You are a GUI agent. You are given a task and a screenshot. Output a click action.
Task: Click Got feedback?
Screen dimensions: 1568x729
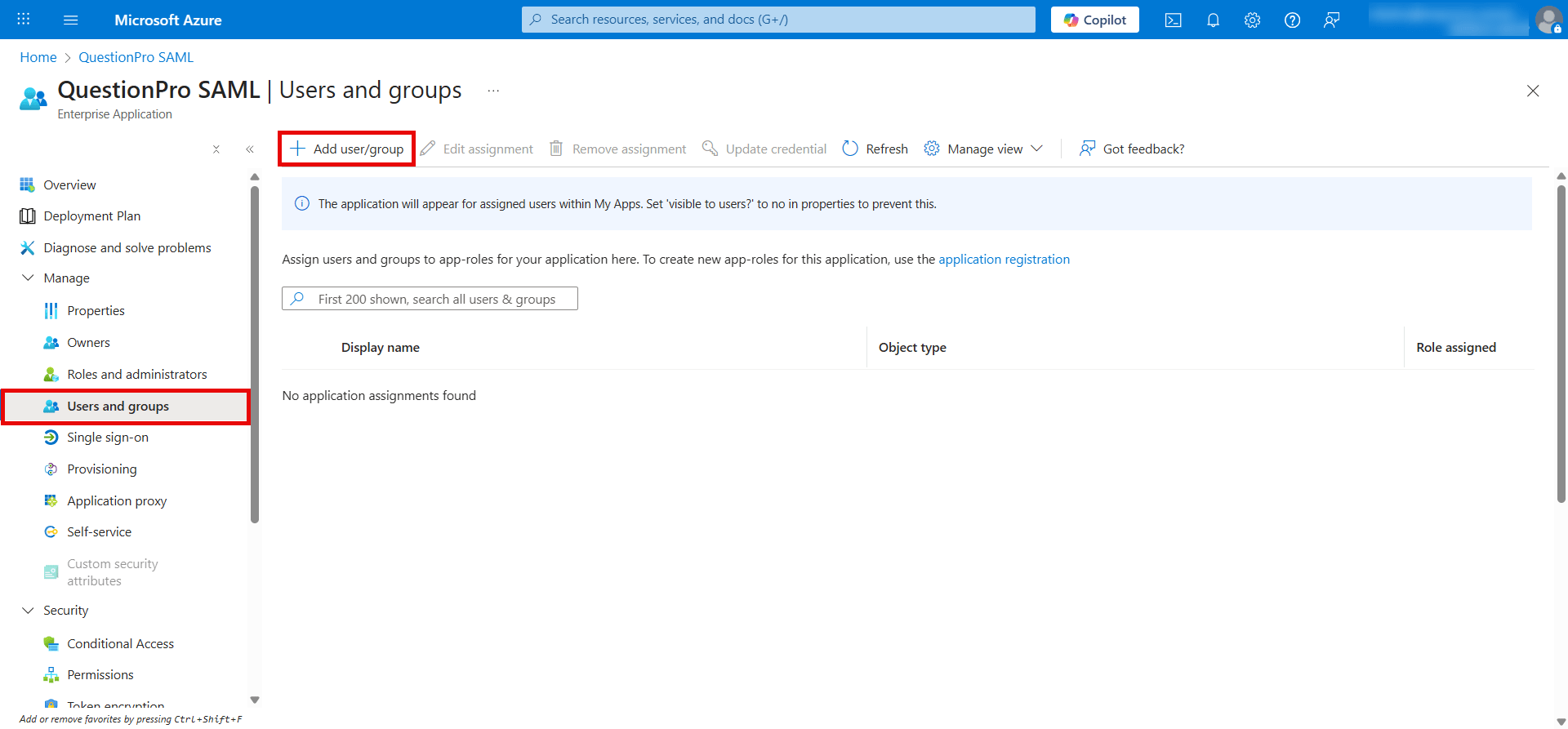click(x=1132, y=149)
